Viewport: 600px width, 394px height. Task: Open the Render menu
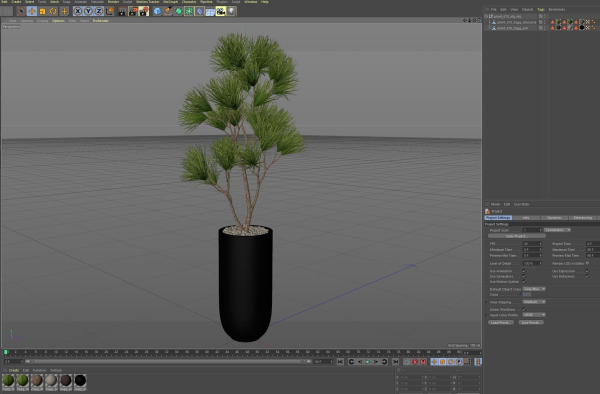(113, 2)
